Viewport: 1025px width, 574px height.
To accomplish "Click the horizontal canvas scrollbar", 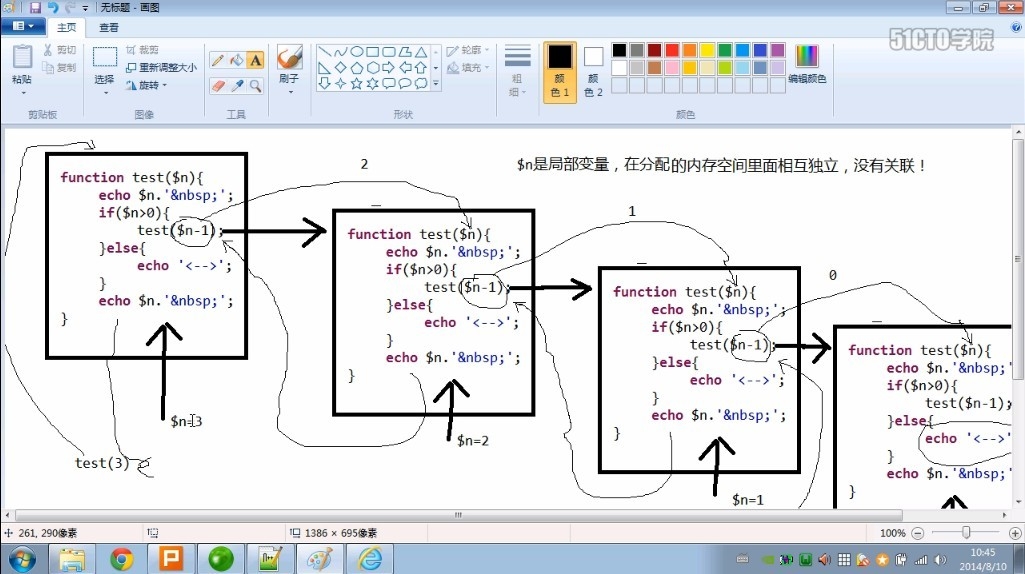I will point(458,515).
